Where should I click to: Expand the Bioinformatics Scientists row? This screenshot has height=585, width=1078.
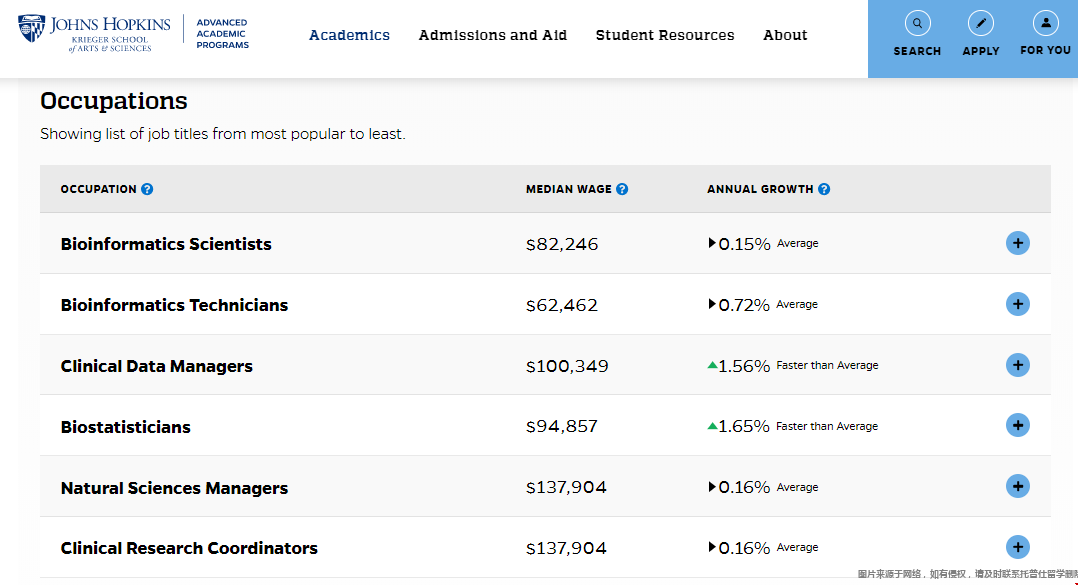coord(1017,243)
